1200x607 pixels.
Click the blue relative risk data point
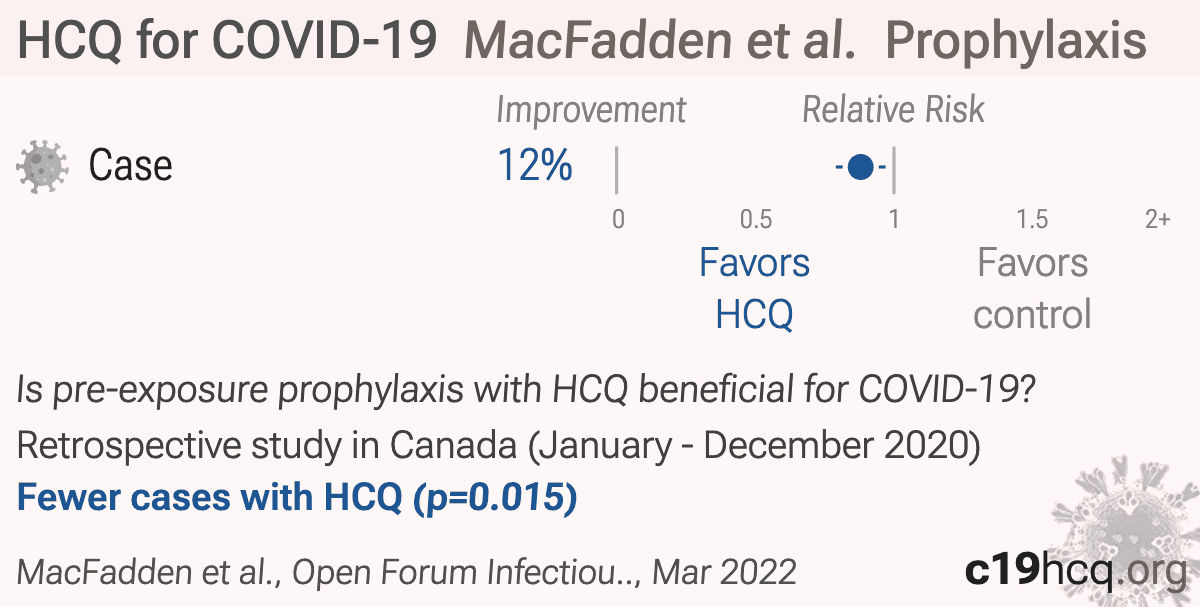860,168
